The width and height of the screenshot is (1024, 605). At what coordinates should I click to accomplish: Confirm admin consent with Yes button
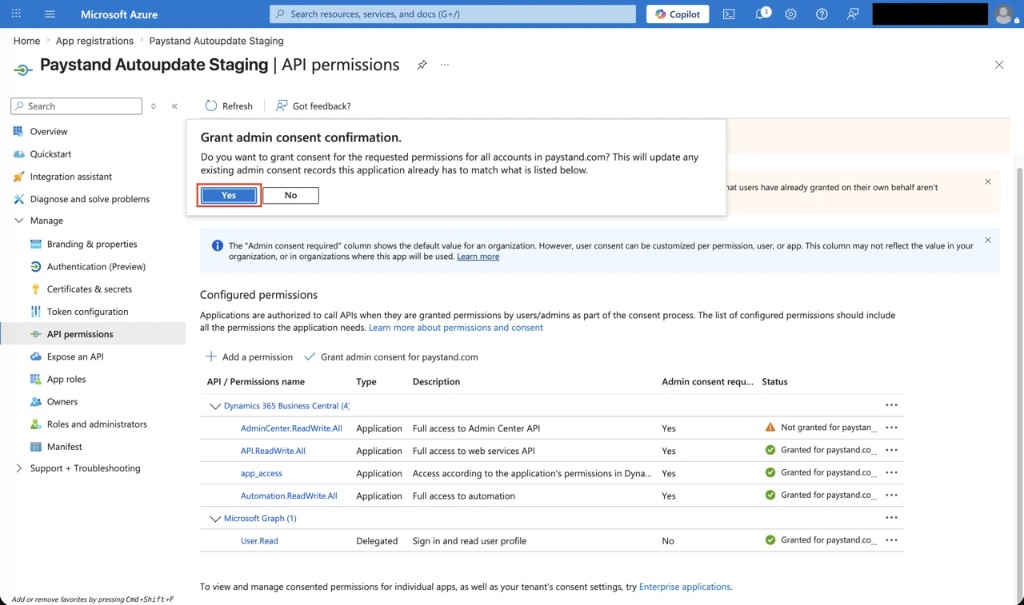(x=229, y=195)
